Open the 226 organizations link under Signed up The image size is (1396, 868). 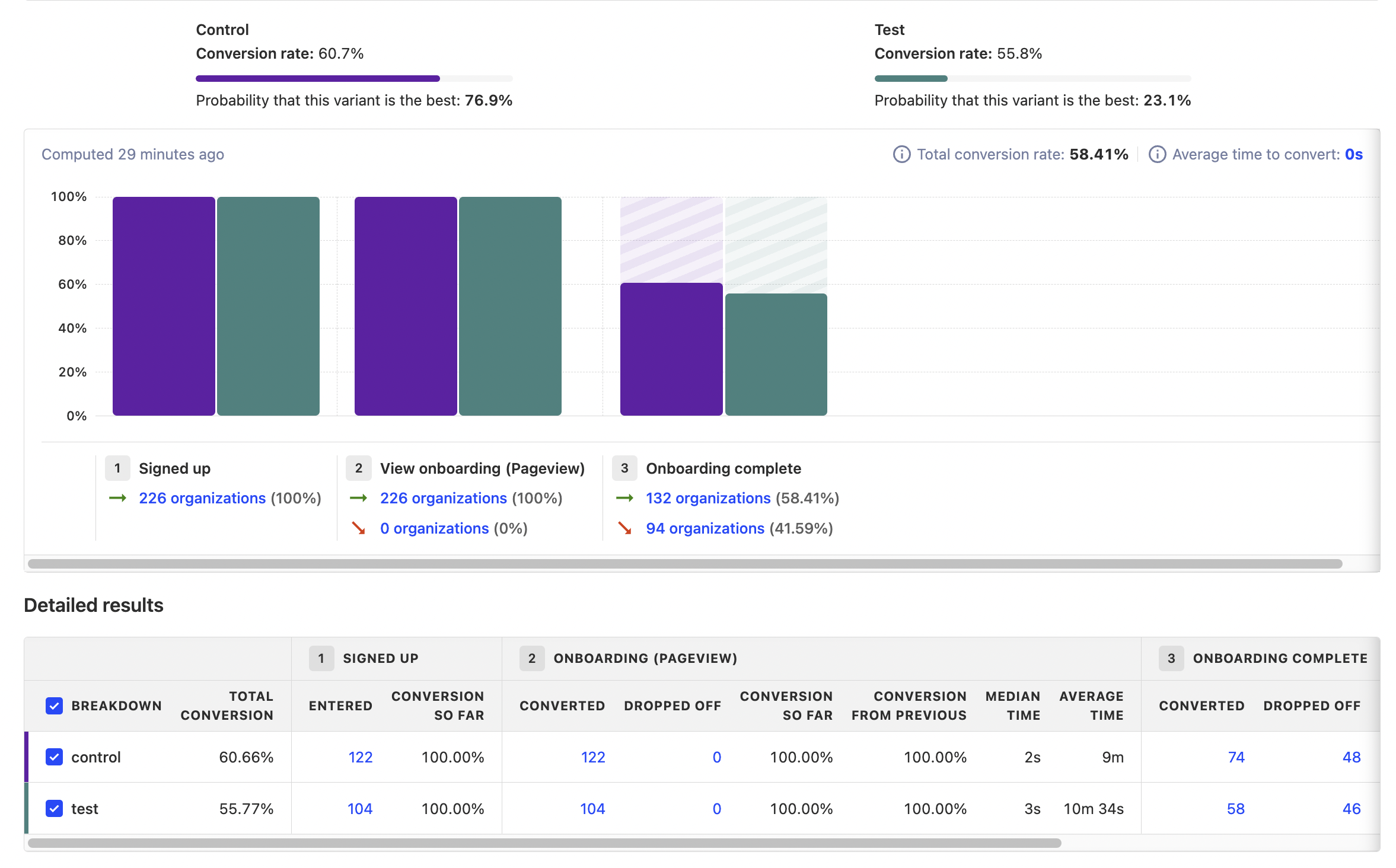(202, 498)
